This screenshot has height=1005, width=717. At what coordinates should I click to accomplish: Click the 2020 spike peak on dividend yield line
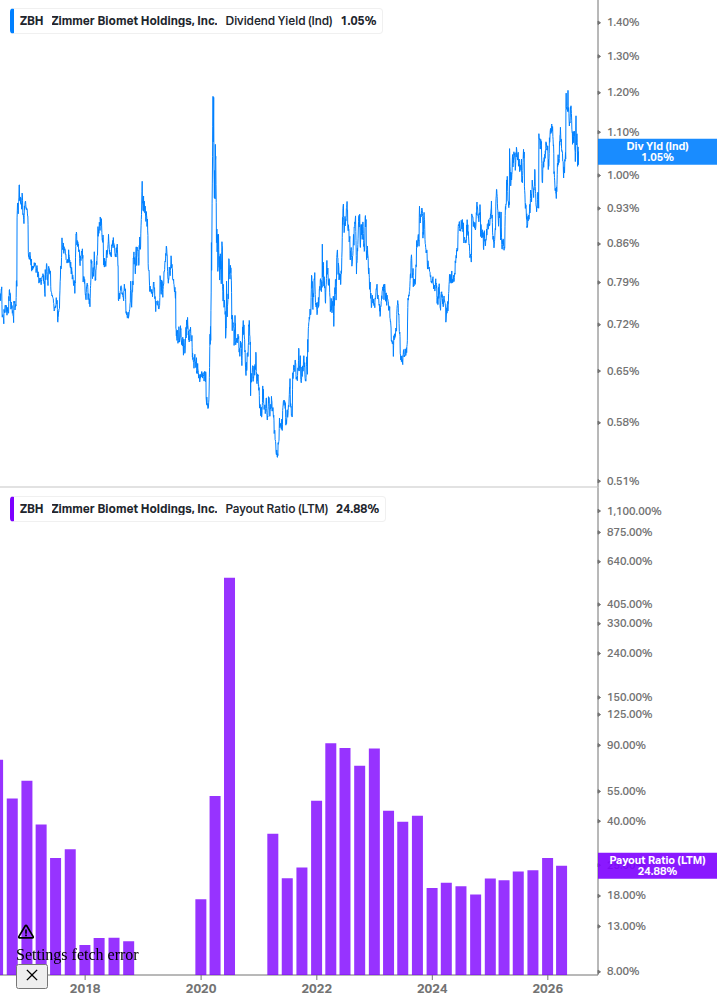tap(213, 98)
